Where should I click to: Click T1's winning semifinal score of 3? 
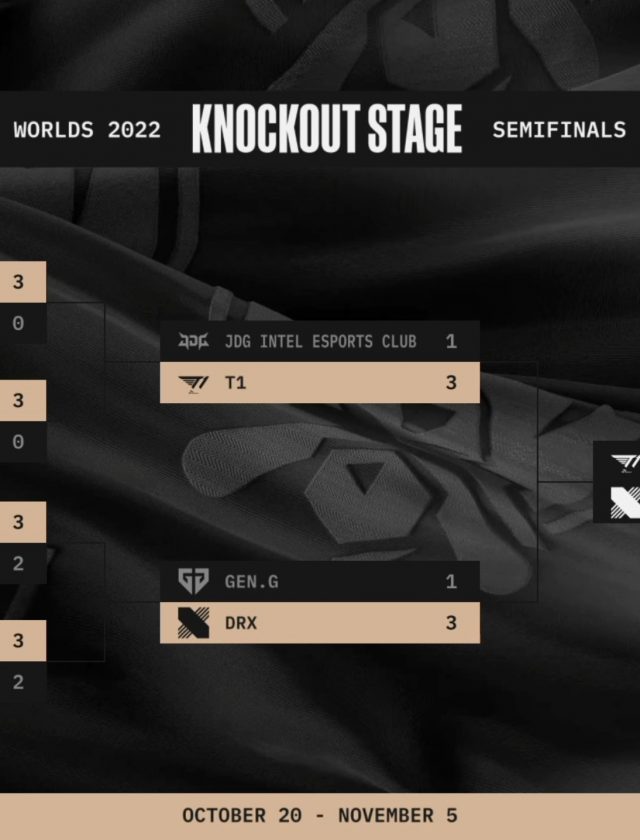451,383
